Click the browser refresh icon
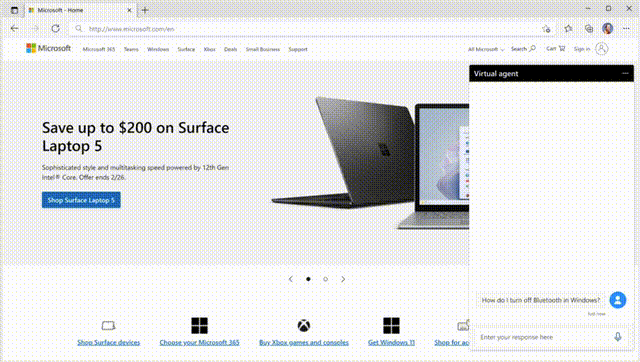The image size is (640, 362). [56, 29]
